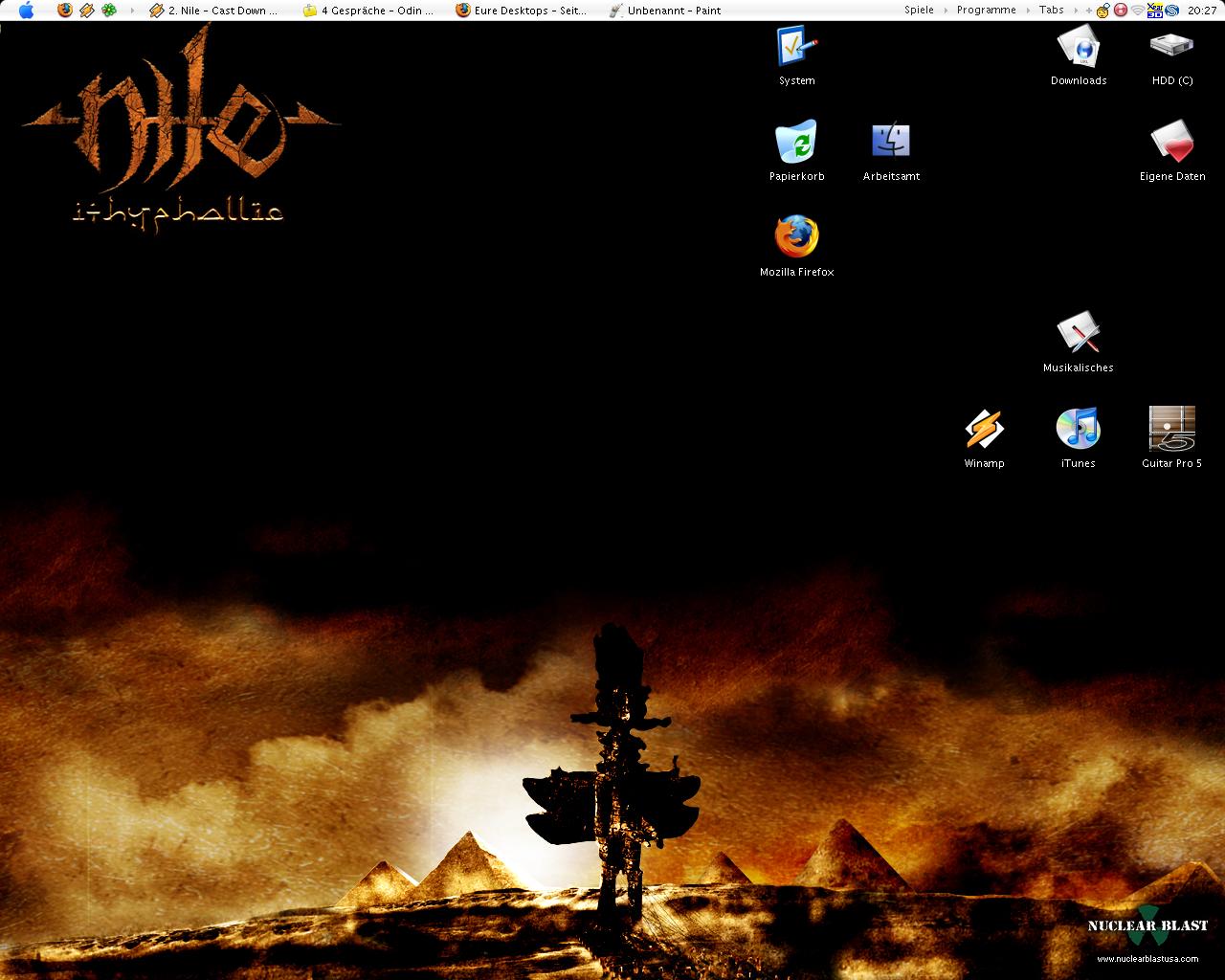The height and width of the screenshot is (980, 1225).
Task: Switch to the '4 Gespräche - Odin' task
Action: 368,11
